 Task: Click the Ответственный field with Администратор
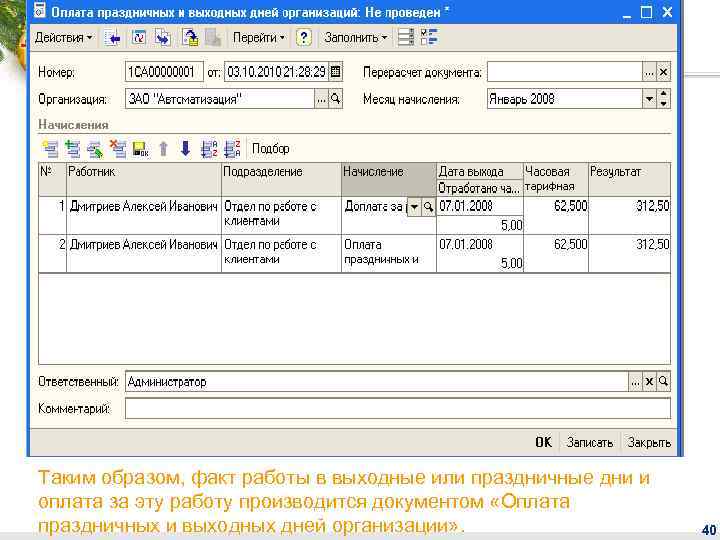(x=377, y=382)
